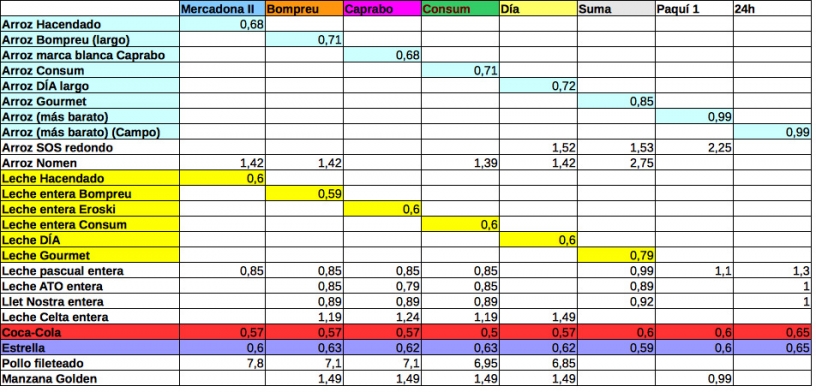Select the Arroz DÍA largo label
The image size is (816, 392).
(90, 86)
